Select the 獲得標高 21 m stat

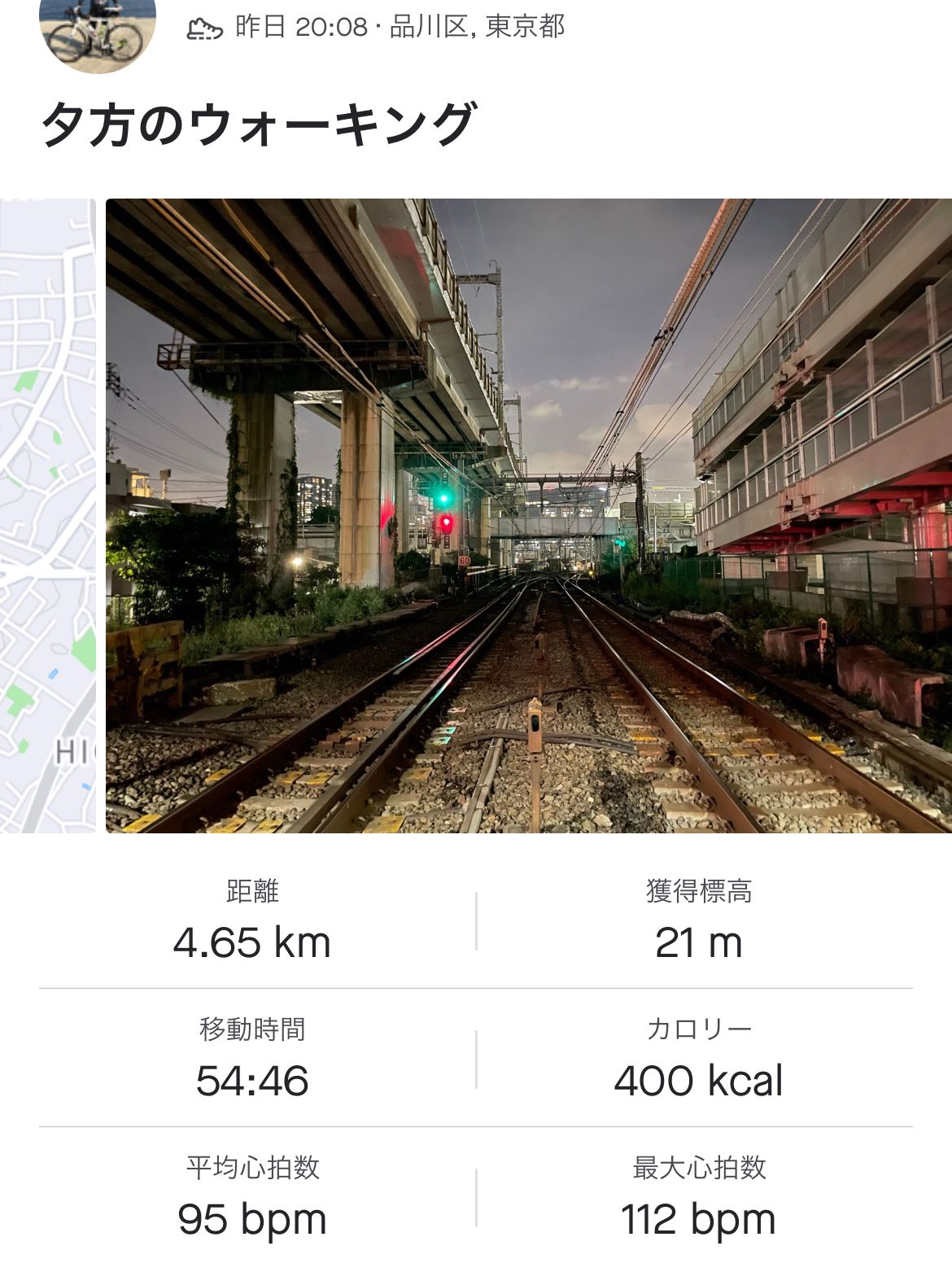[698, 921]
